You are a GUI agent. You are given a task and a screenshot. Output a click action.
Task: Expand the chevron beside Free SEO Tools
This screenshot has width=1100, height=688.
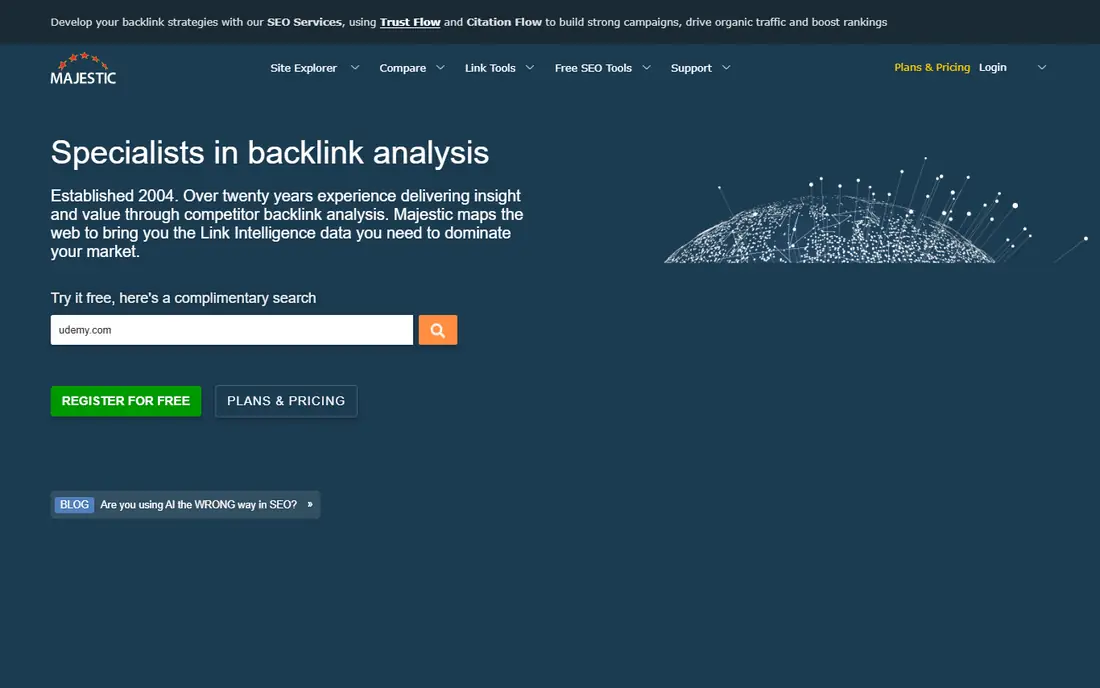pos(647,68)
